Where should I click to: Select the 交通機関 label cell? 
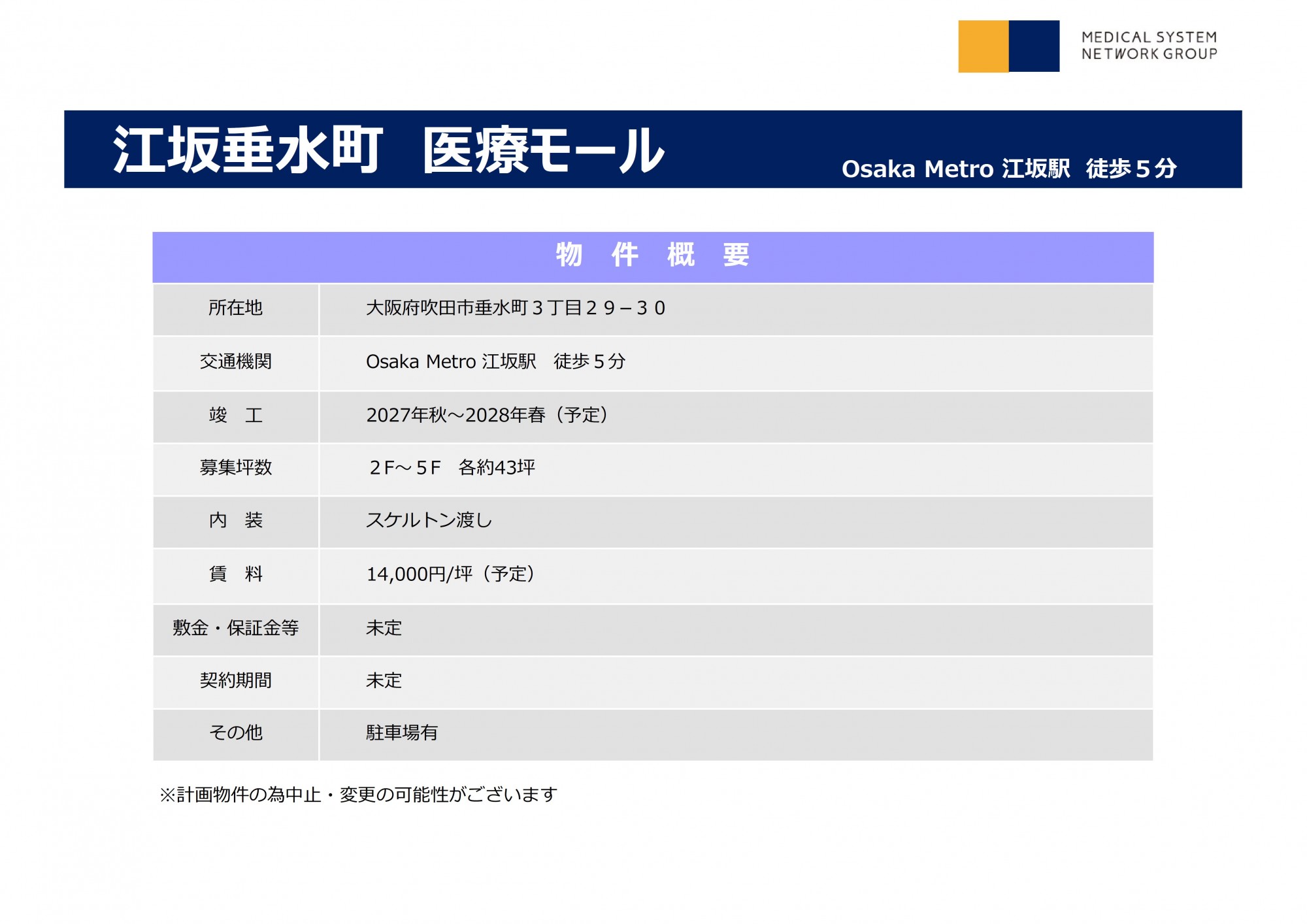click(235, 361)
